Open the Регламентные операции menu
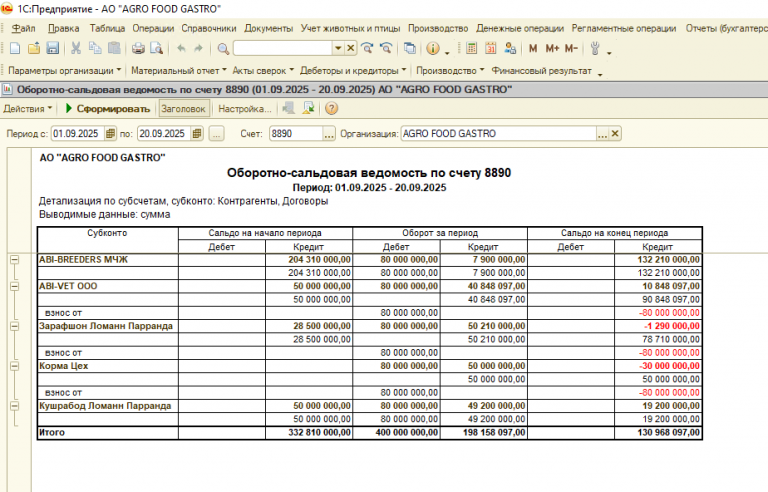Screen dimensions: 768x492 624,28
